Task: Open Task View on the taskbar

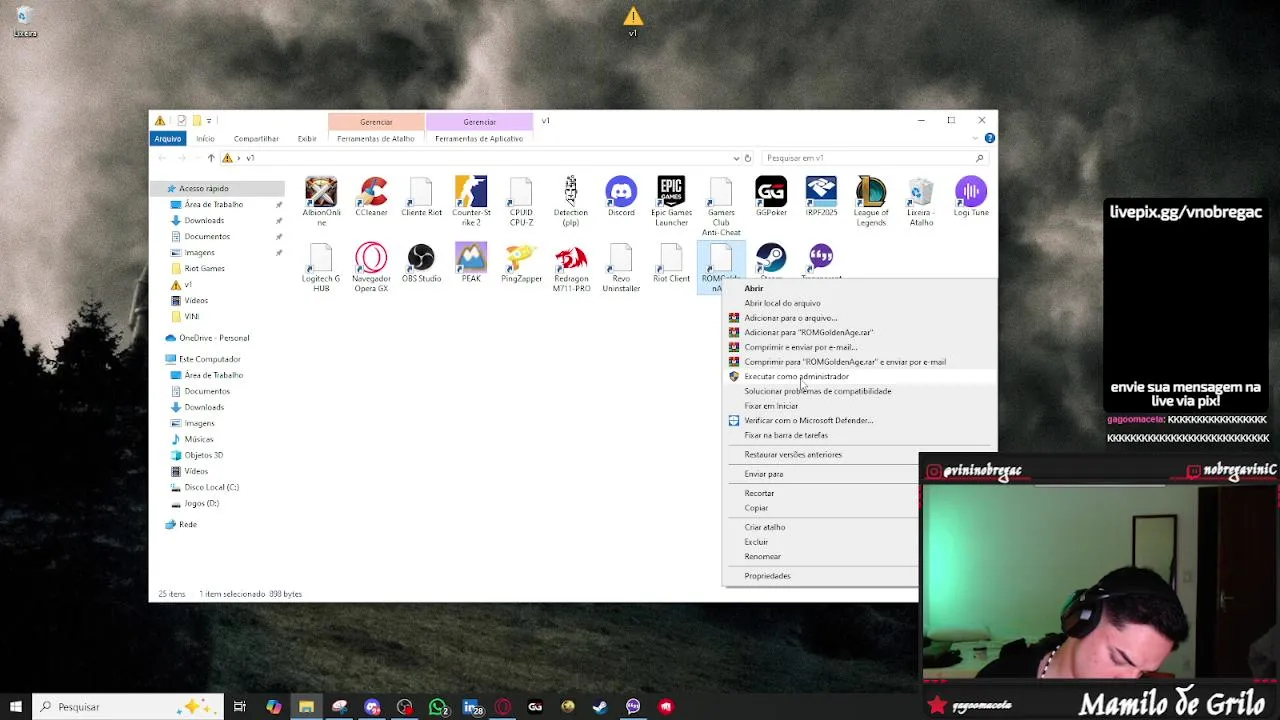Action: tap(240, 706)
